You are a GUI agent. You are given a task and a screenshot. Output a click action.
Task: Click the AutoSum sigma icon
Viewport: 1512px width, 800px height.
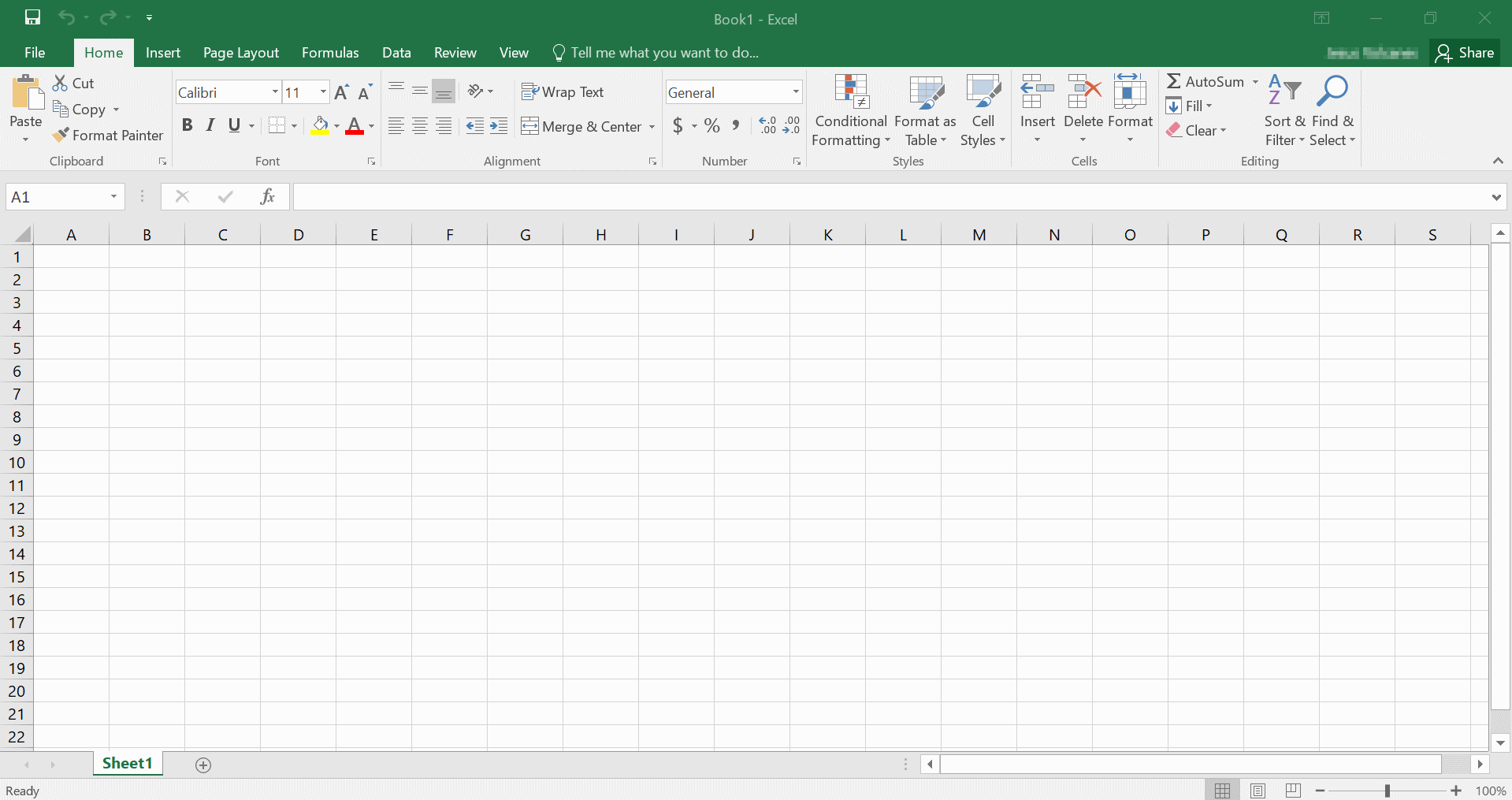click(x=1173, y=81)
